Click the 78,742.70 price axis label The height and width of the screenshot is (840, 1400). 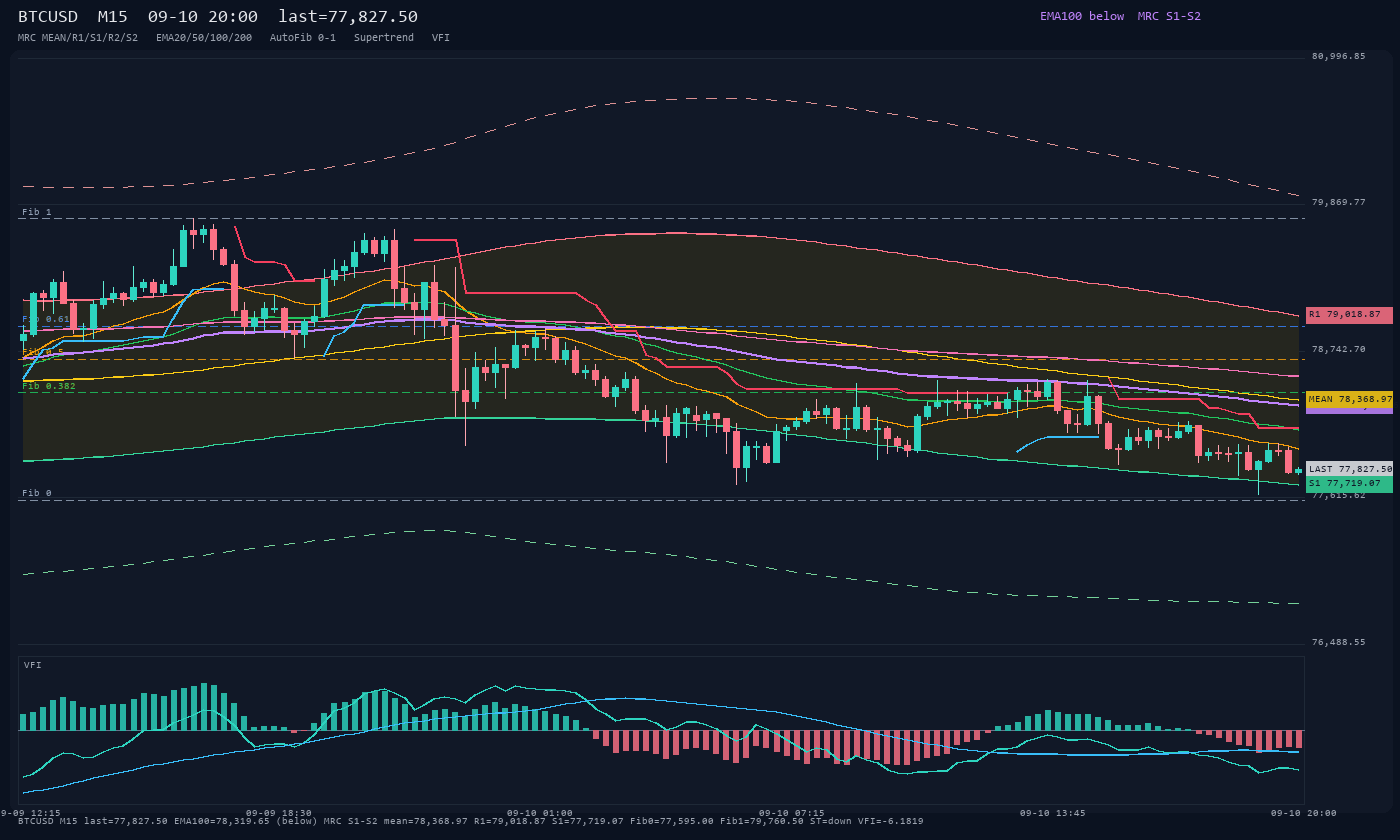point(1338,350)
